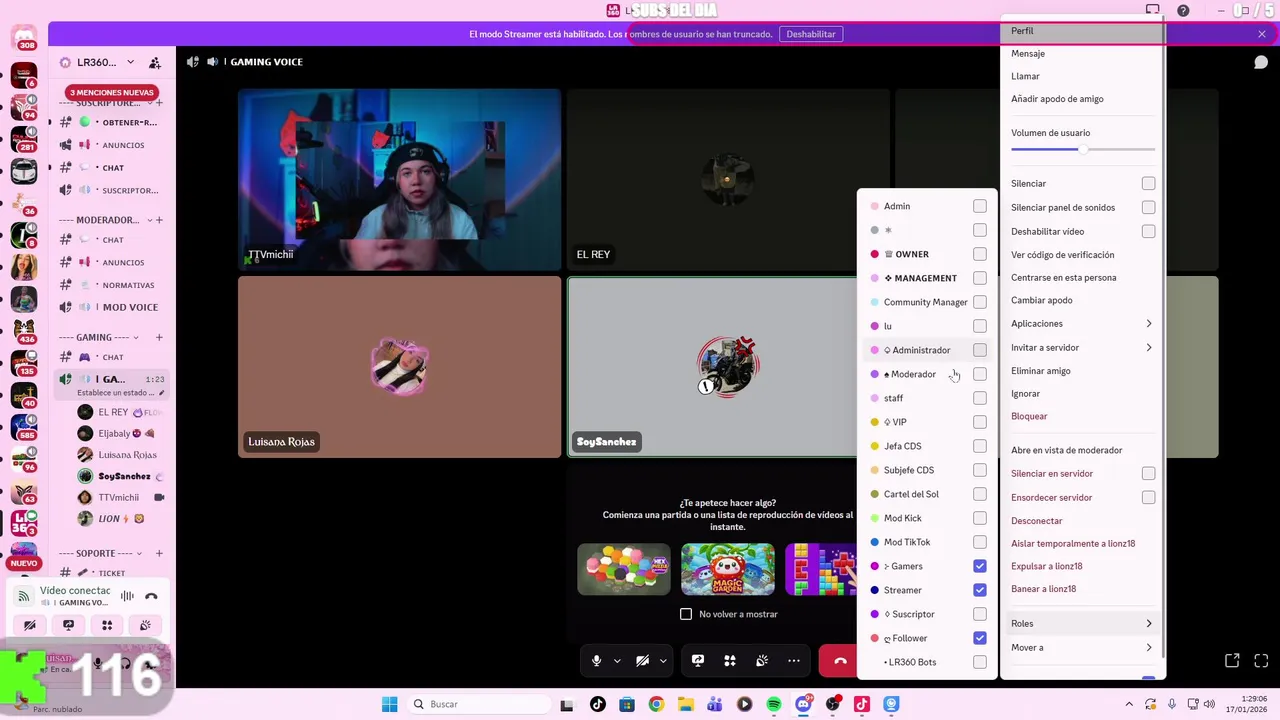
Task: Pop out the call window
Action: pyautogui.click(x=1232, y=661)
